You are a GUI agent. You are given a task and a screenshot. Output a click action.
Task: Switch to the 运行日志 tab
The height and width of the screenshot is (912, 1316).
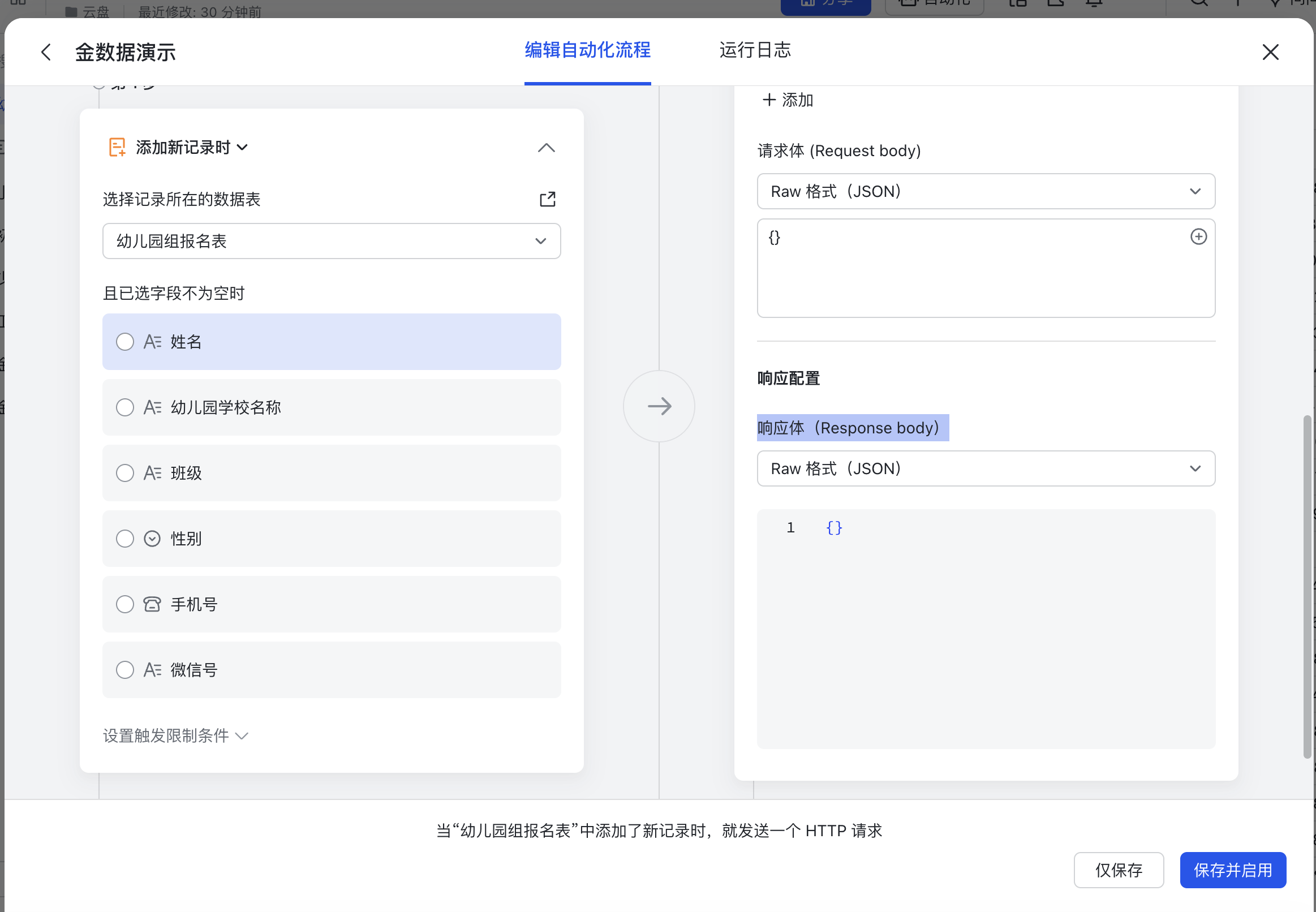(755, 50)
